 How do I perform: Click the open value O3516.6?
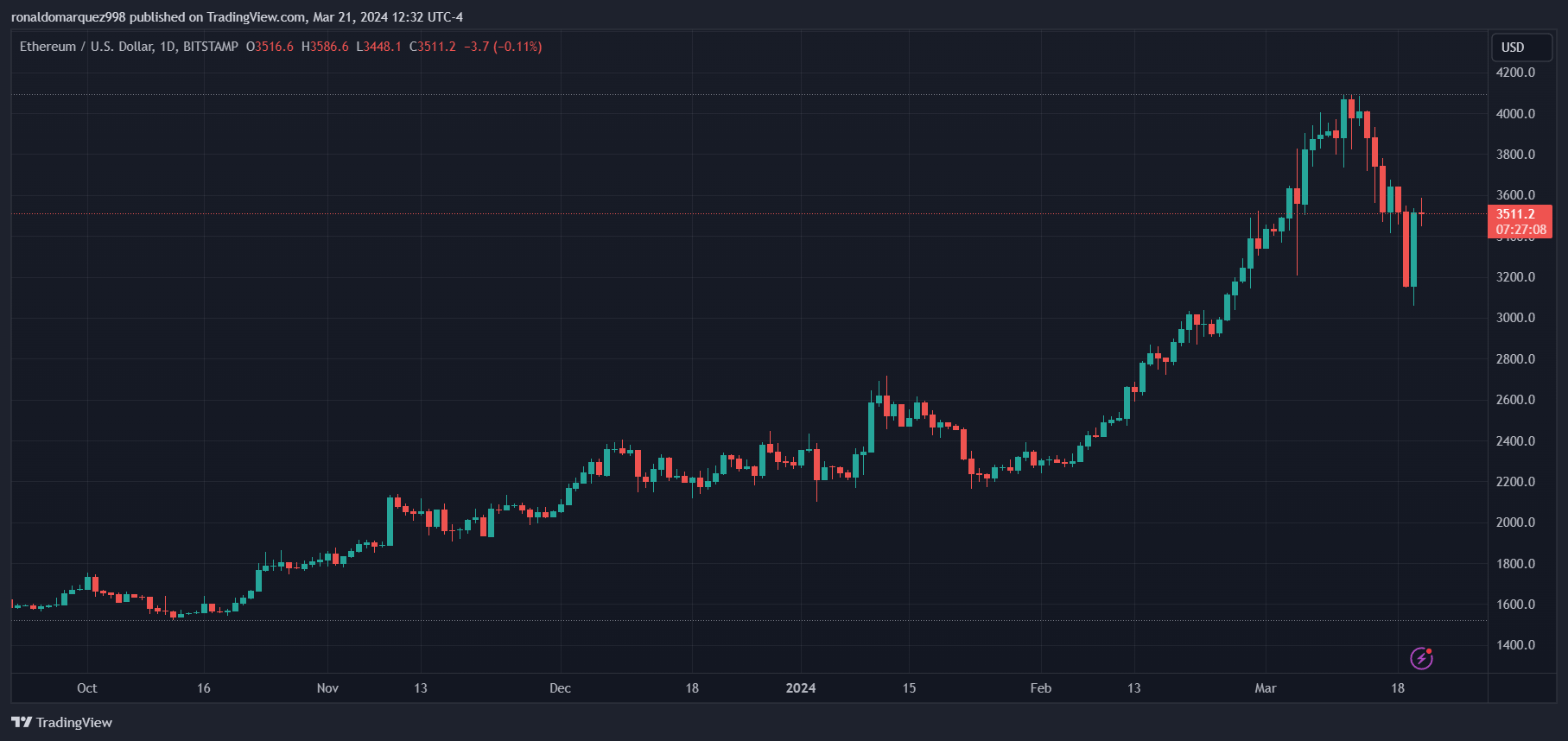(270, 47)
